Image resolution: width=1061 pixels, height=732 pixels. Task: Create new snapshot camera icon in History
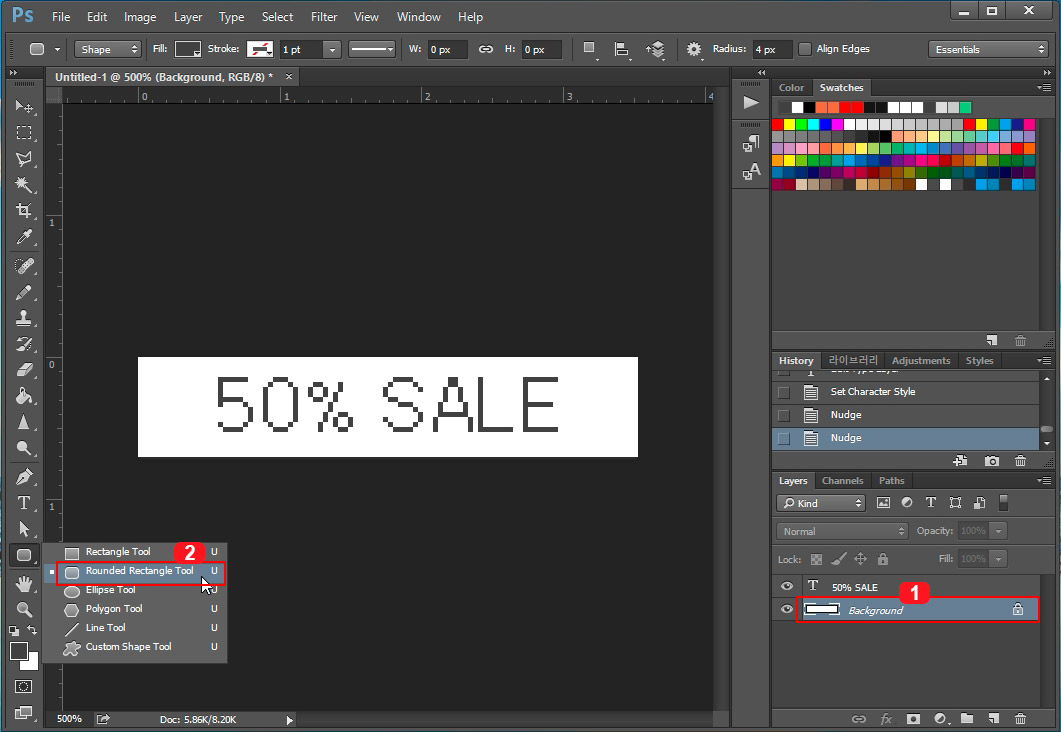(x=991, y=461)
